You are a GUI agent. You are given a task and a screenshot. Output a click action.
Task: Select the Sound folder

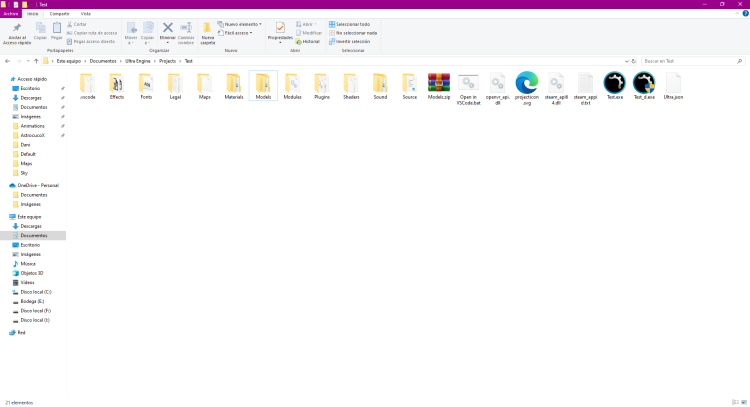(380, 87)
